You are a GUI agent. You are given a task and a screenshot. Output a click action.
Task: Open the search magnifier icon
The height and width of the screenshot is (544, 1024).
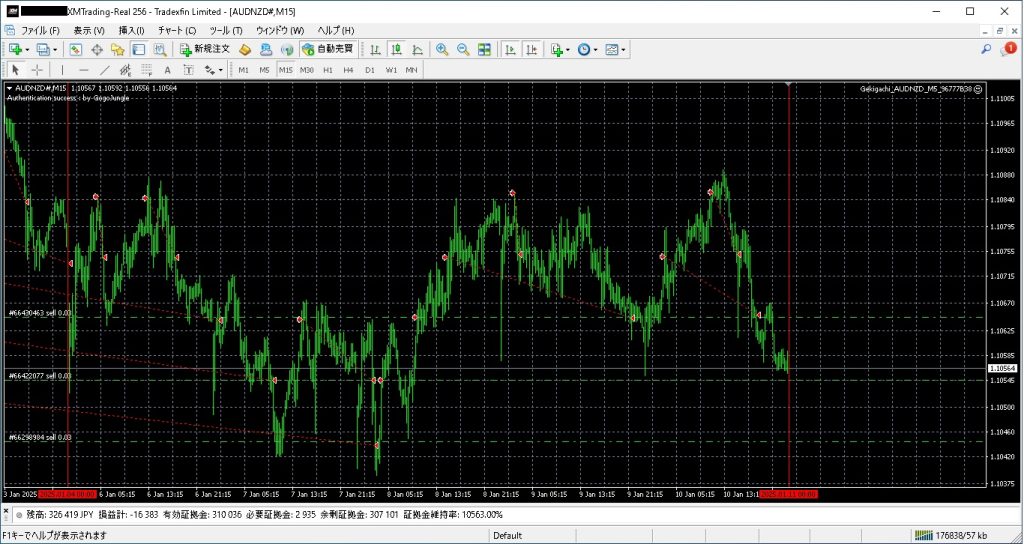coord(986,49)
